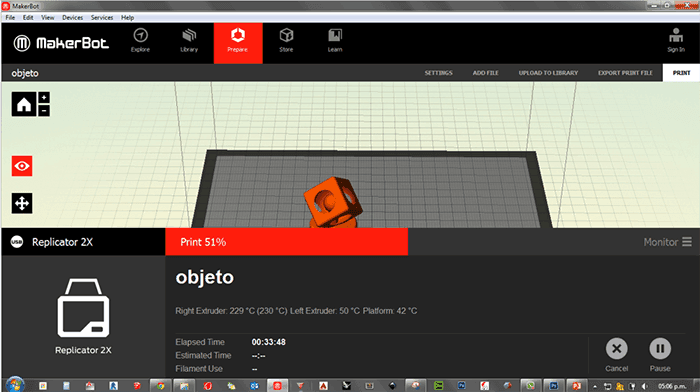Click the PRINT button
Viewport: 700px width, 392px height.
click(x=681, y=73)
